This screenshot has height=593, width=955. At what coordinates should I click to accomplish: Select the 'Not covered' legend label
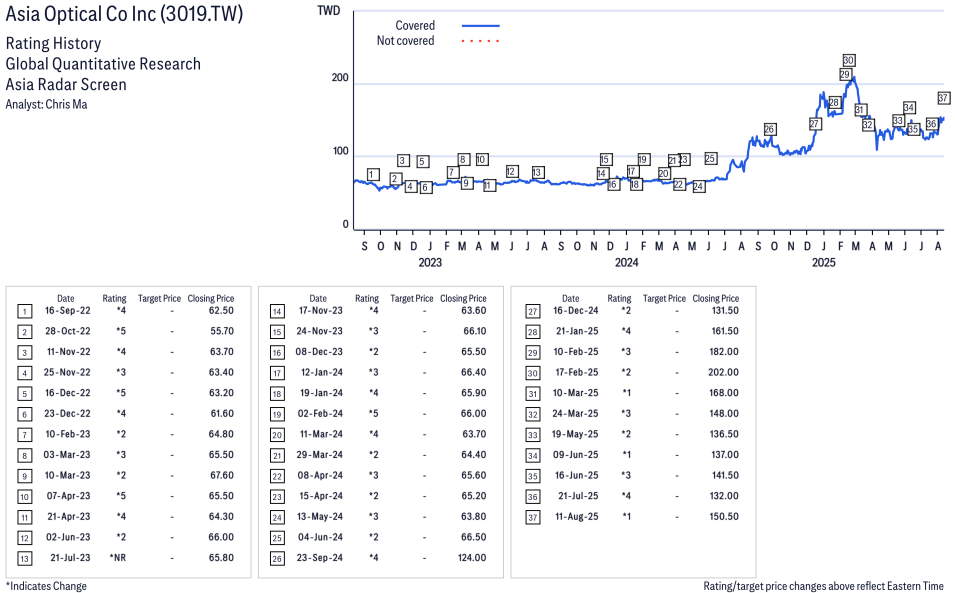point(405,41)
